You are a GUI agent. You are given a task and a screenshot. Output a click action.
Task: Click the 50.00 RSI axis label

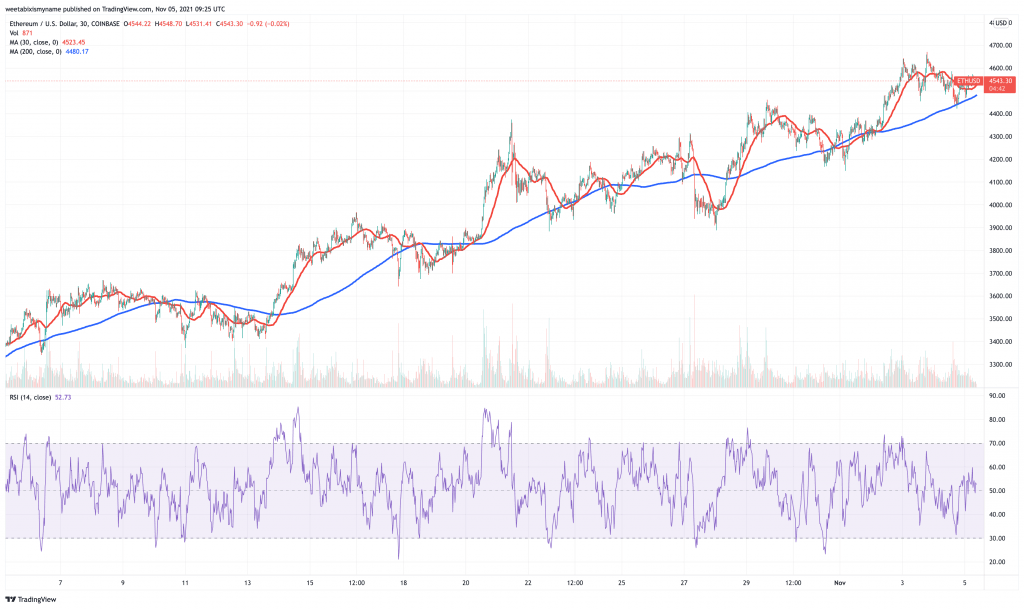pyautogui.click(x=997, y=491)
